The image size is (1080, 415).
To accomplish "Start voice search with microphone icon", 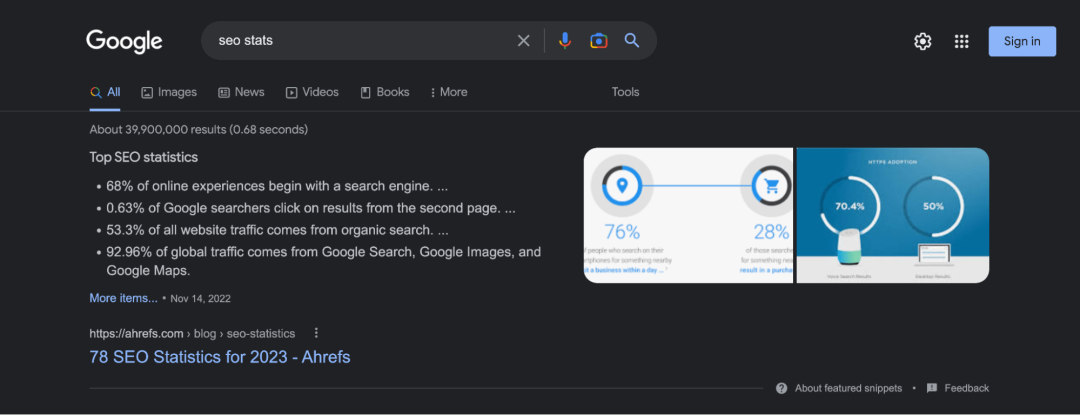I will pyautogui.click(x=565, y=41).
